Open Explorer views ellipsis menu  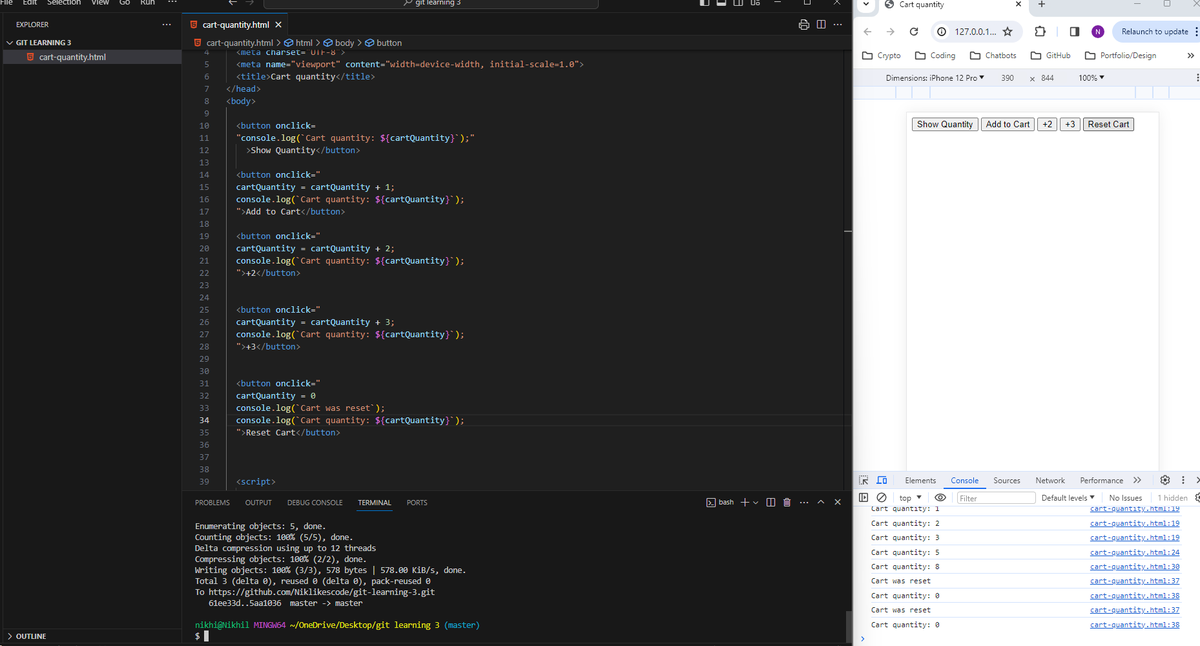pyautogui.click(x=167, y=24)
